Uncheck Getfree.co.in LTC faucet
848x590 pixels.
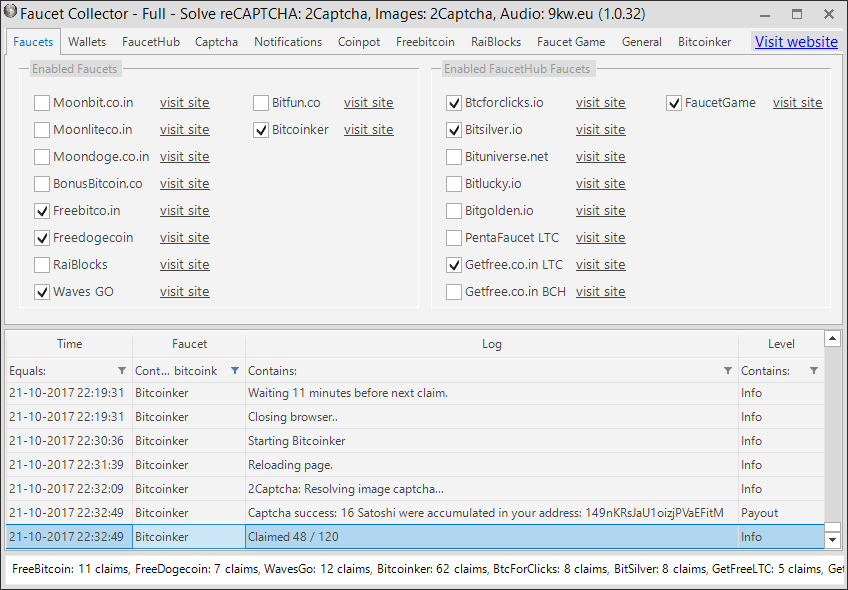point(453,265)
